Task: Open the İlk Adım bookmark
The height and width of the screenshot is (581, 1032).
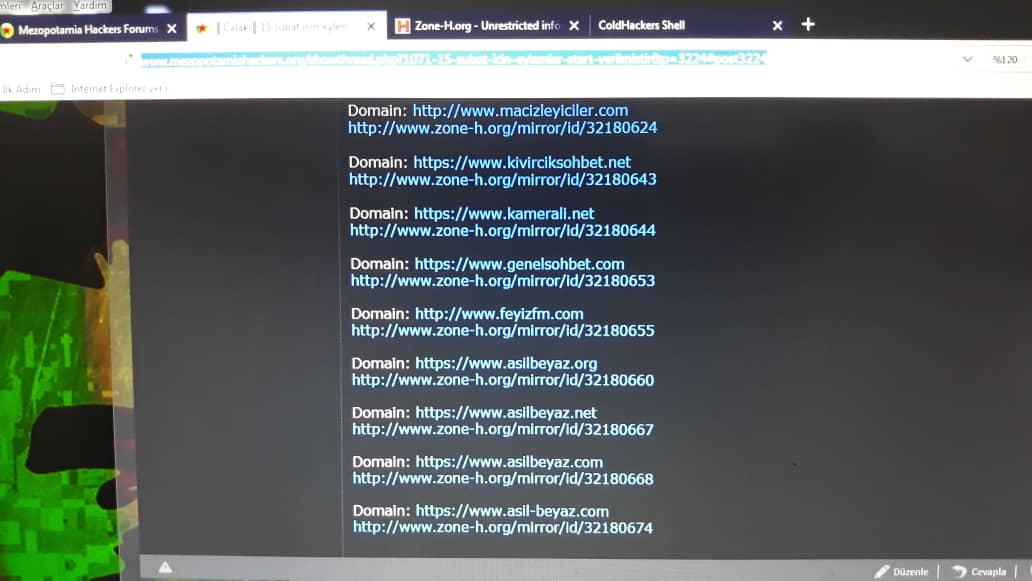Action: 21,89
